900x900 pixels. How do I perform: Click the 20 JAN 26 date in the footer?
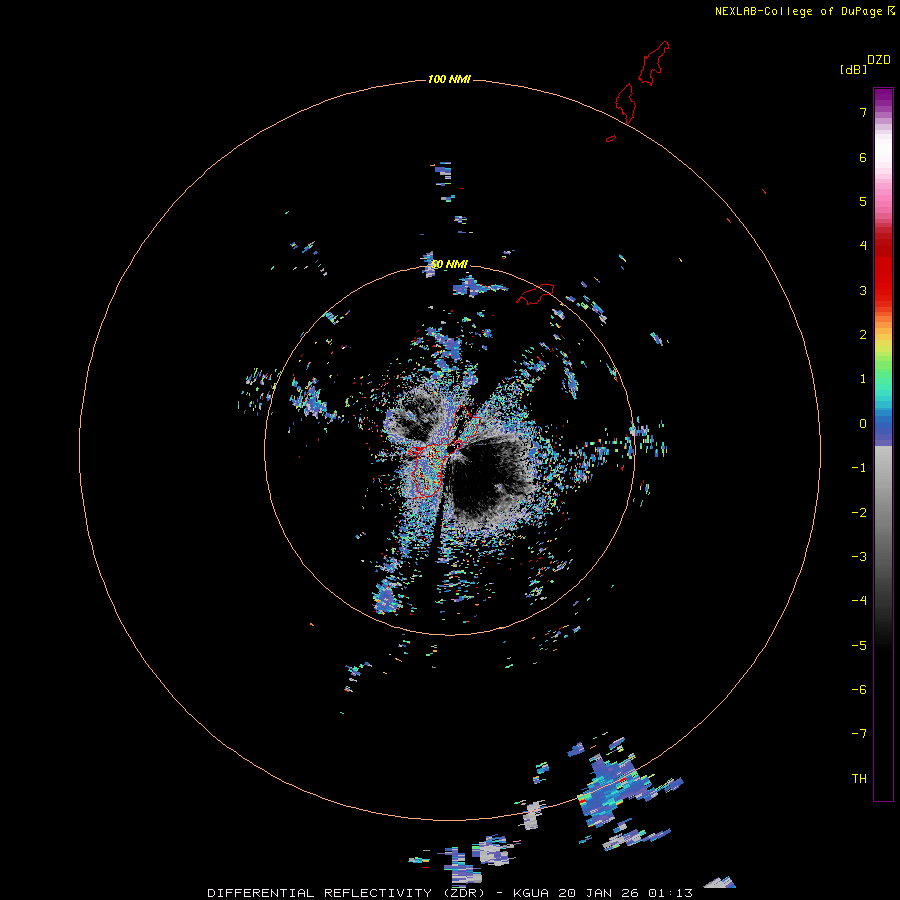[598, 893]
